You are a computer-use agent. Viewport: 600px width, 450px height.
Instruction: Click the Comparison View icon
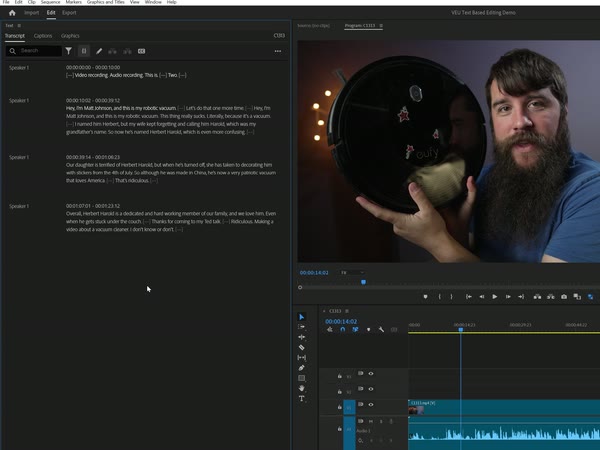pyautogui.click(x=577, y=297)
